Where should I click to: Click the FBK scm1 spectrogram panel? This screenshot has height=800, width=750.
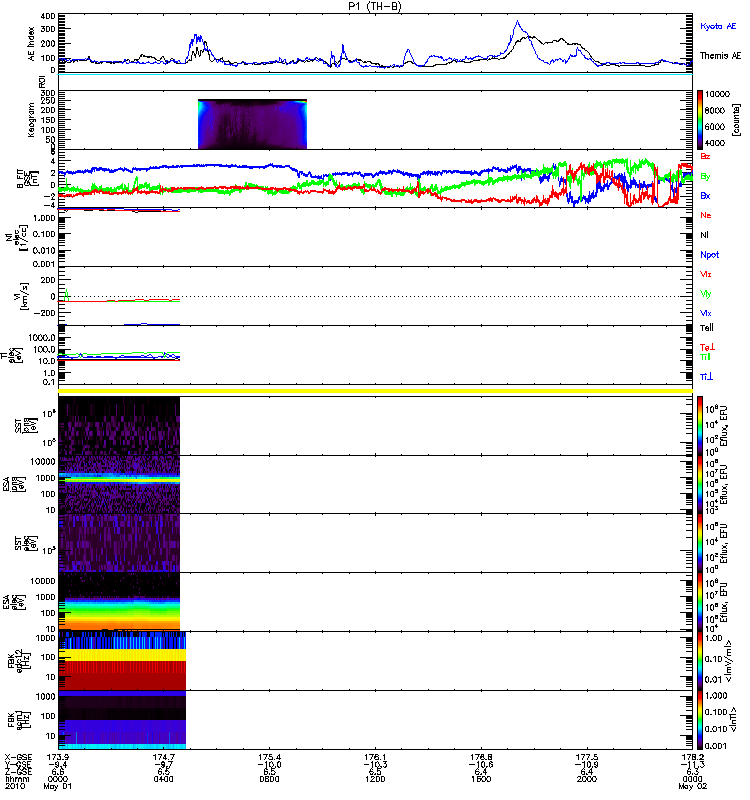(x=122, y=720)
